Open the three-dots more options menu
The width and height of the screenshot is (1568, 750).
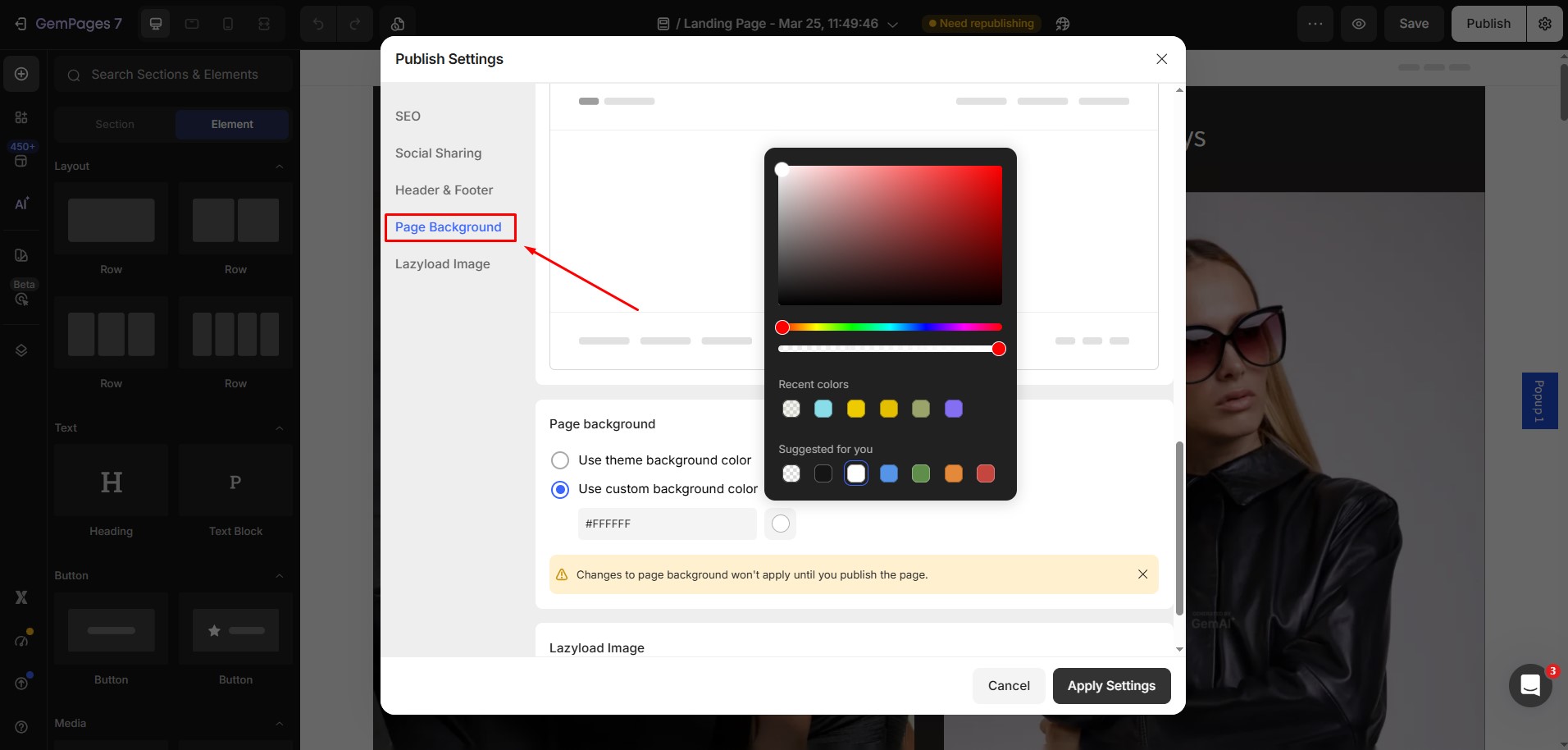1315,24
